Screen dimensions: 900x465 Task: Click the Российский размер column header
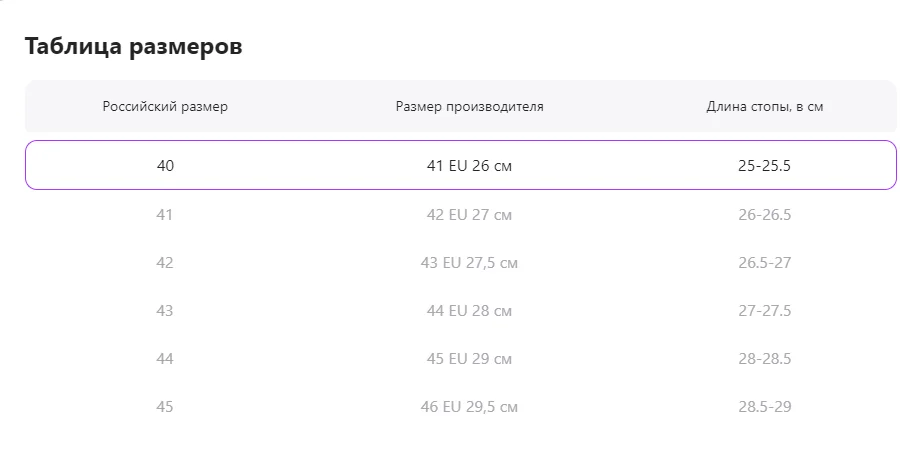[x=165, y=107]
